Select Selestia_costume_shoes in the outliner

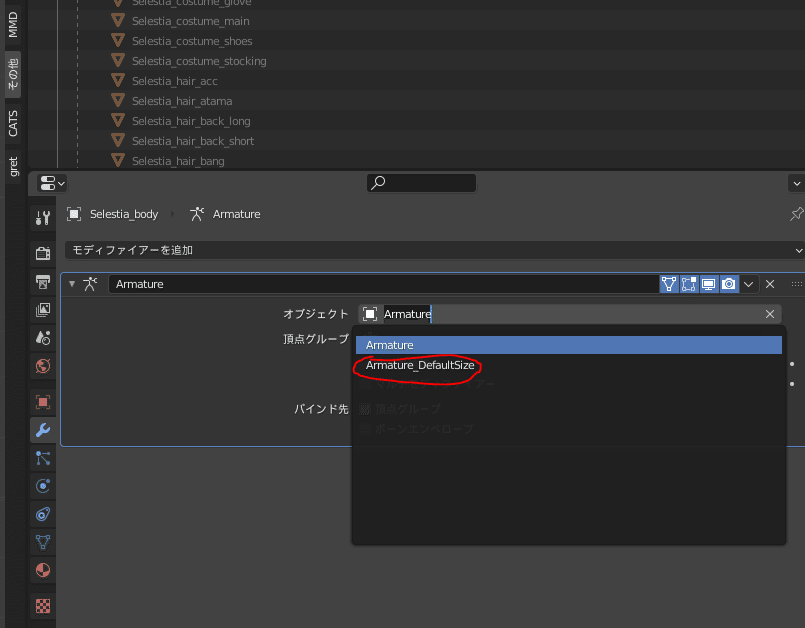pyautogui.click(x=192, y=41)
